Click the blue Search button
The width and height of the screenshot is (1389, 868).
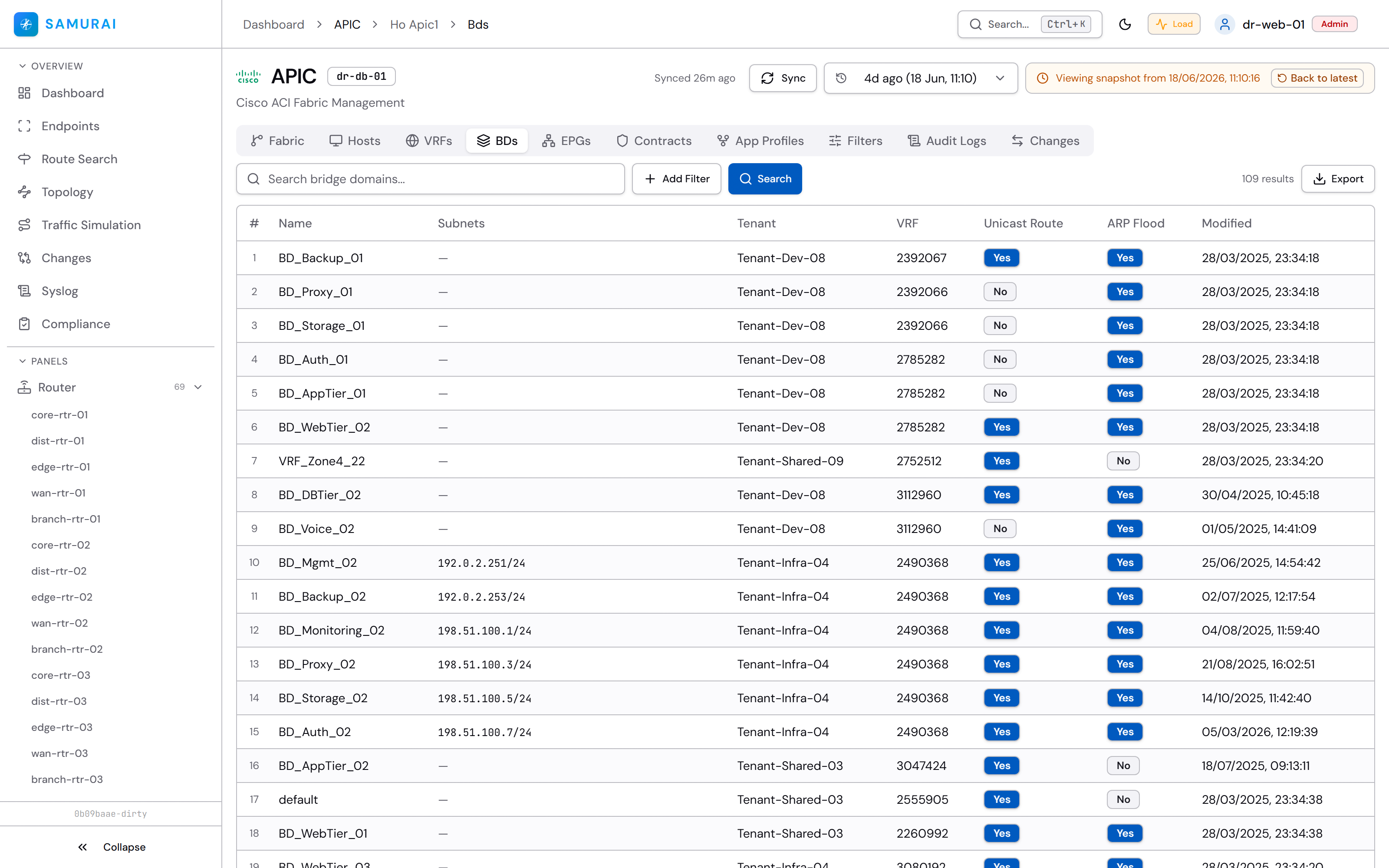pos(764,179)
